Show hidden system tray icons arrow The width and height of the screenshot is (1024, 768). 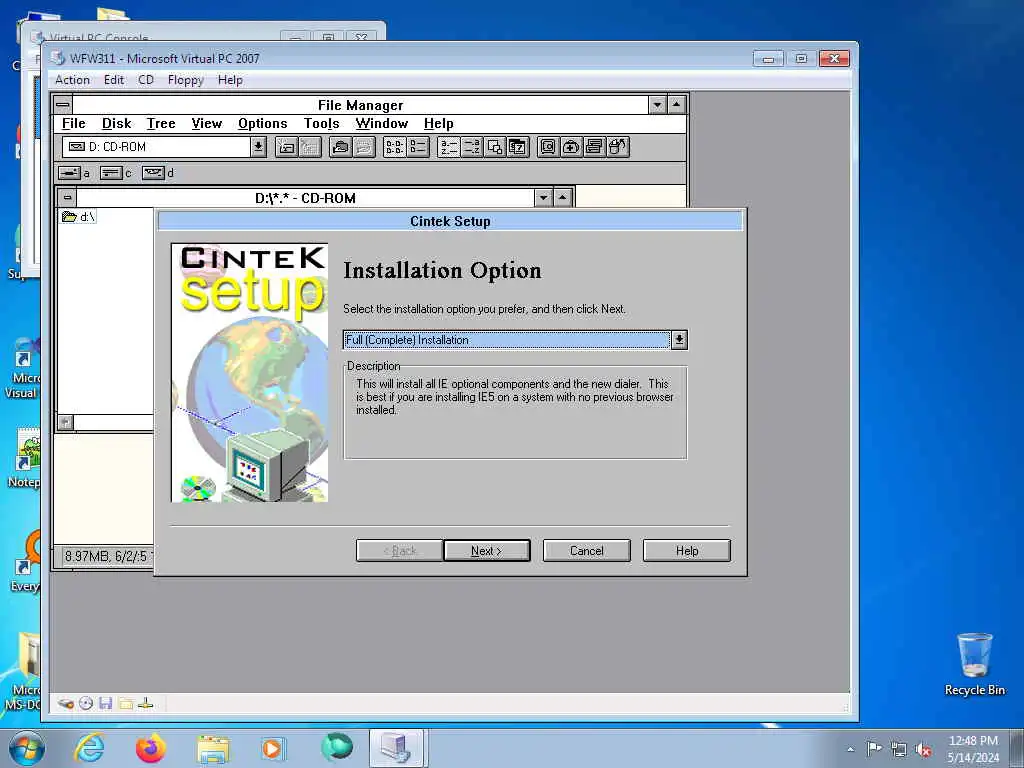[x=850, y=749]
